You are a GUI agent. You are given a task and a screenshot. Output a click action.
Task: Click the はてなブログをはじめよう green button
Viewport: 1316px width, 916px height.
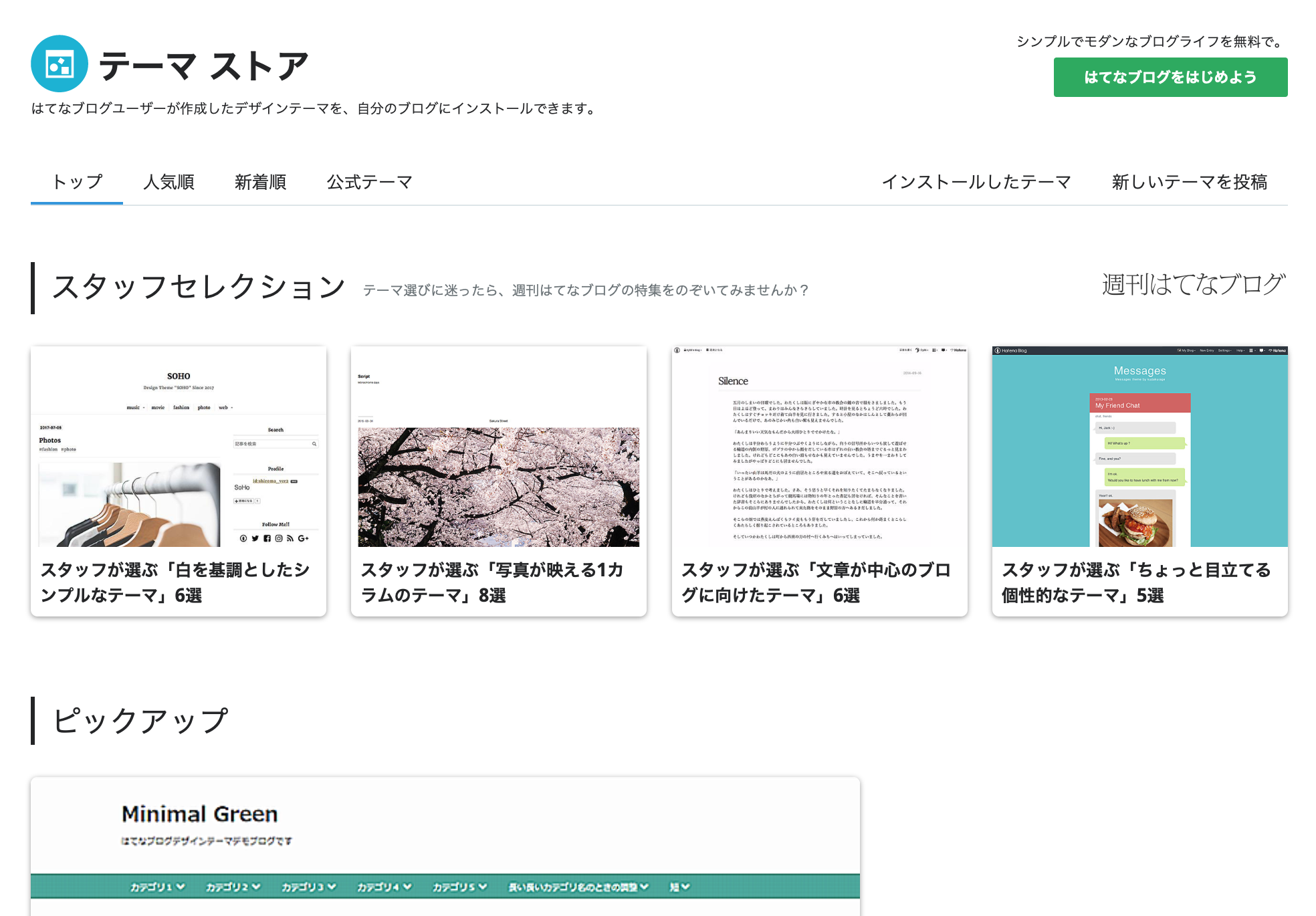[x=1170, y=77]
